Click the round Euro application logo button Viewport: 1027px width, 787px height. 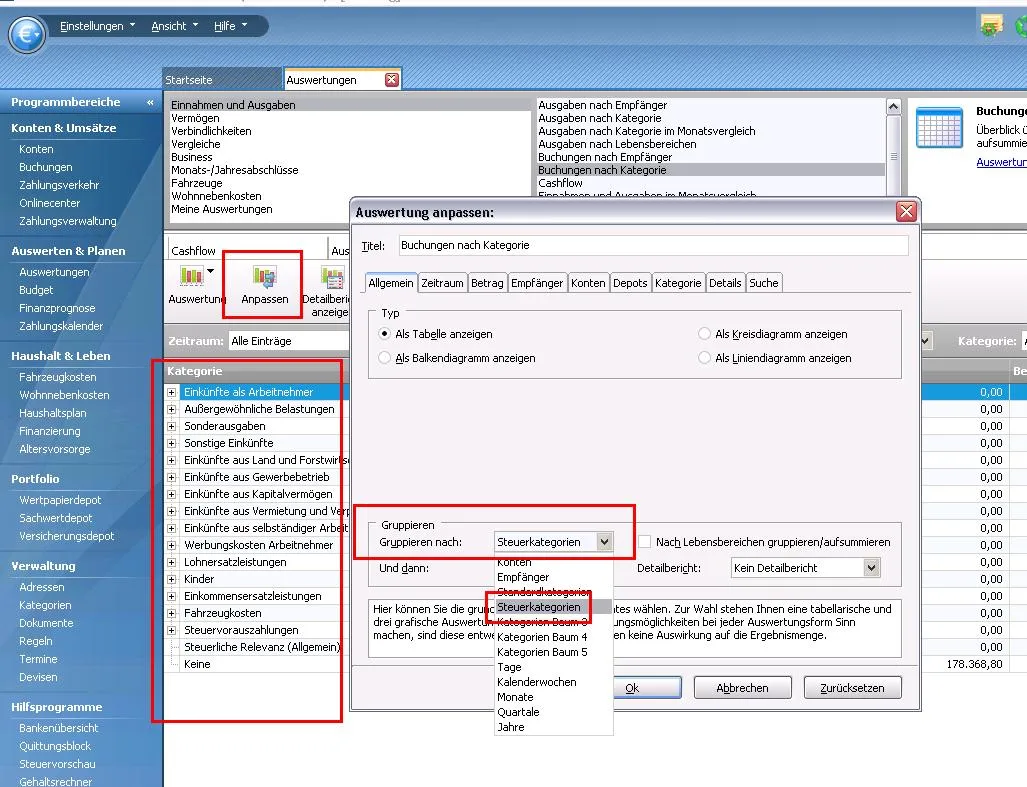[27, 36]
